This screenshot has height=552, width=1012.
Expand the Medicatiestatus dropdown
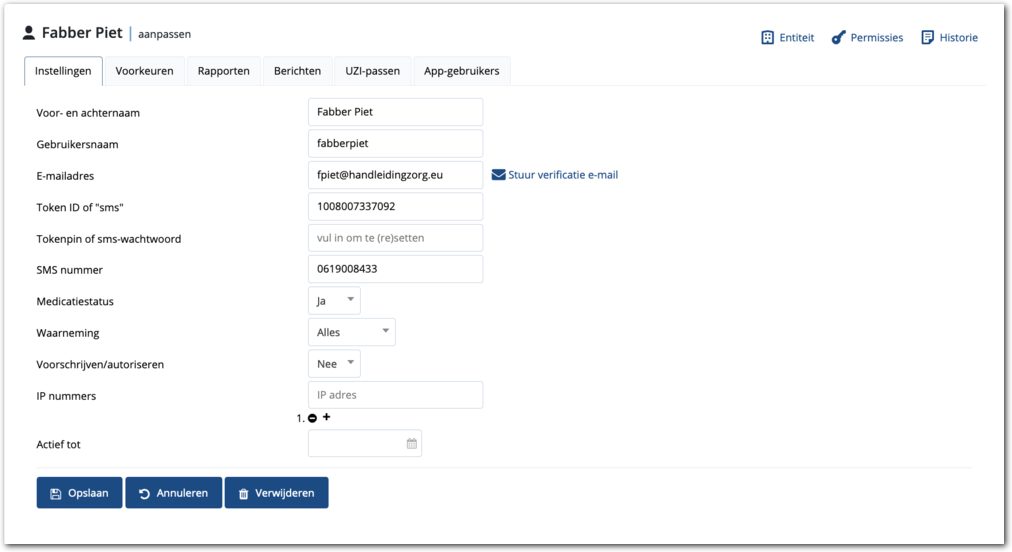click(x=334, y=301)
